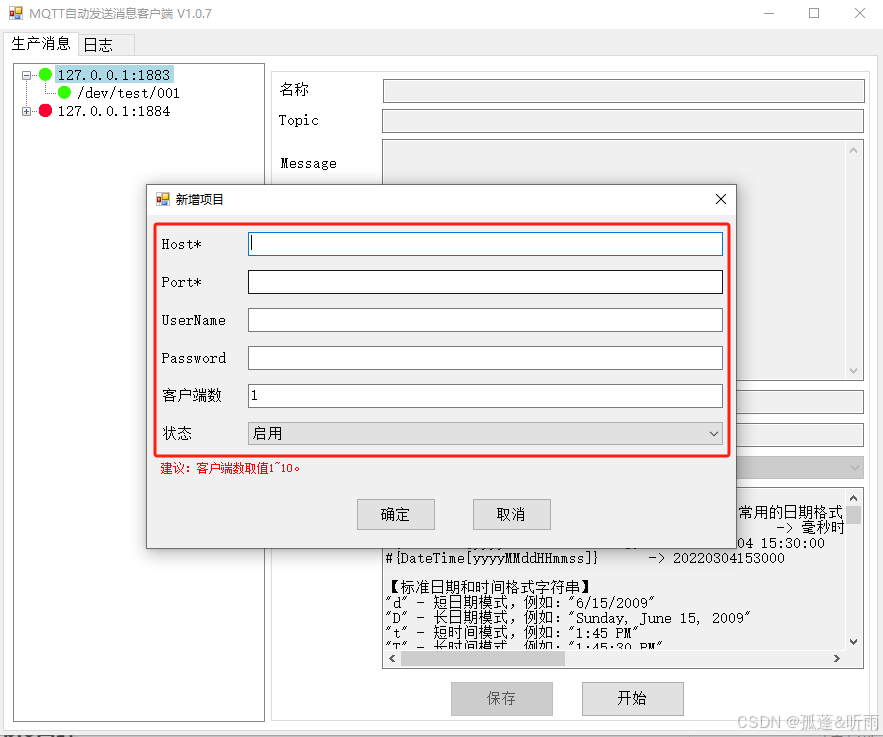The width and height of the screenshot is (883, 737).
Task: Click the Topic field in main window
Action: click(x=623, y=121)
